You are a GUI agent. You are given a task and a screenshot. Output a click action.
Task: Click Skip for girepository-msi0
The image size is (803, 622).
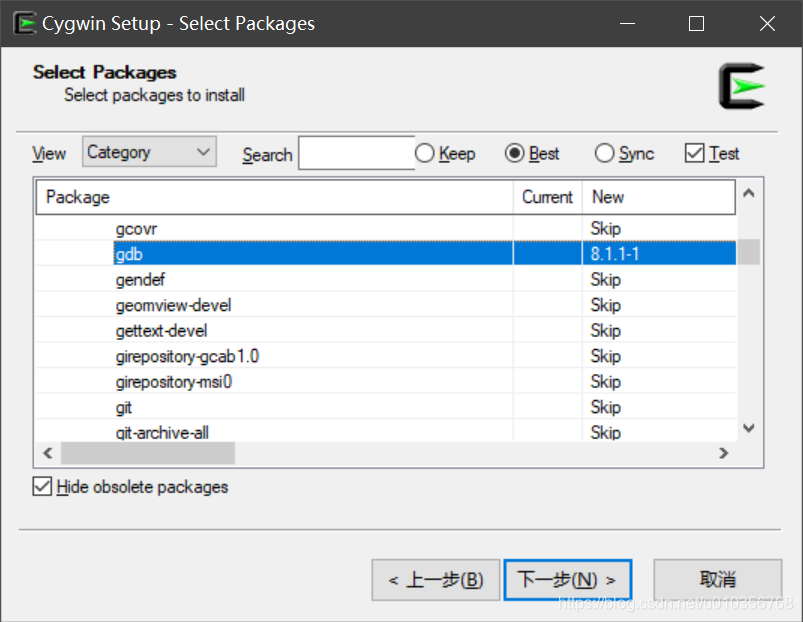pos(605,382)
